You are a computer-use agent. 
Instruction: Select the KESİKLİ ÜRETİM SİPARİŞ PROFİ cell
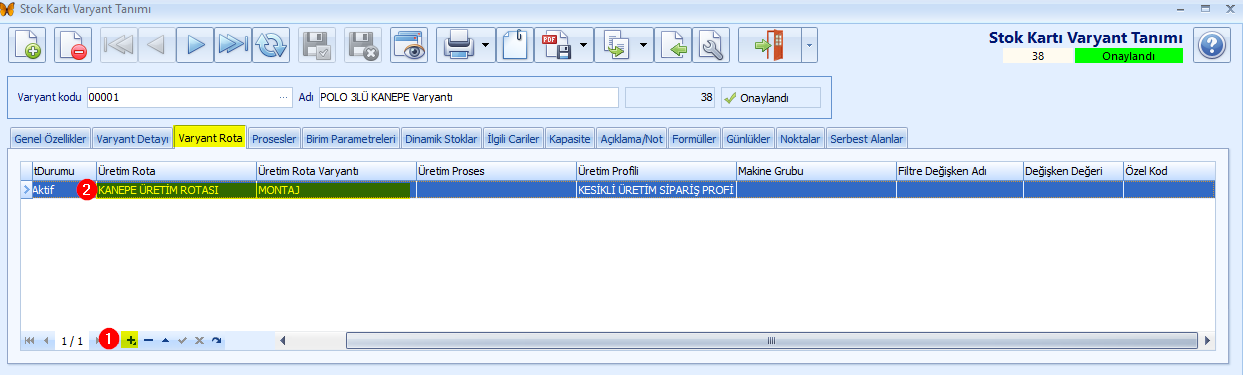coord(656,189)
